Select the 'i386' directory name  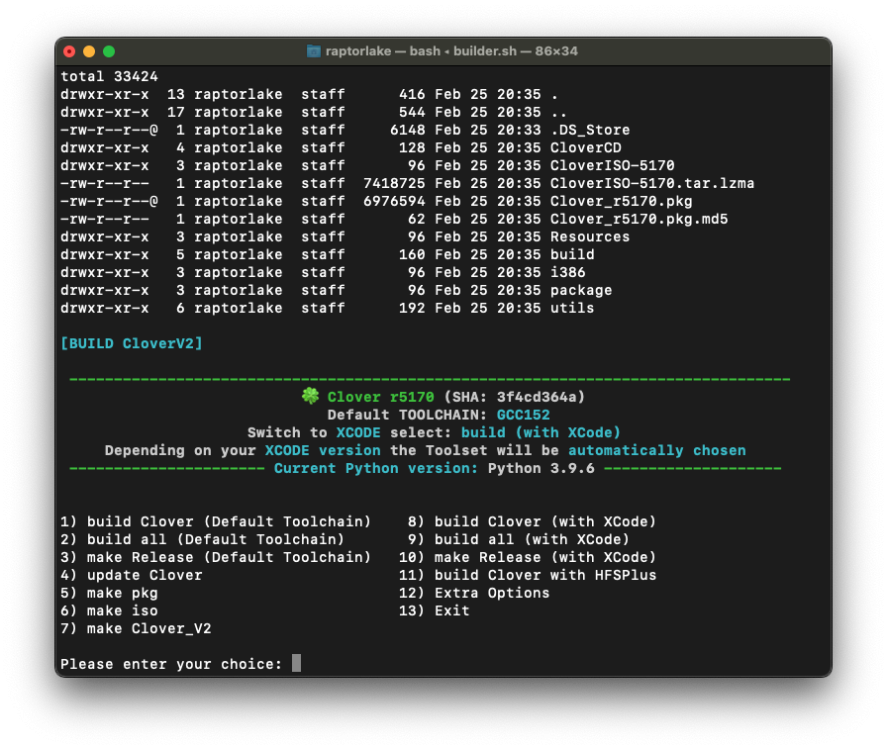click(568, 273)
